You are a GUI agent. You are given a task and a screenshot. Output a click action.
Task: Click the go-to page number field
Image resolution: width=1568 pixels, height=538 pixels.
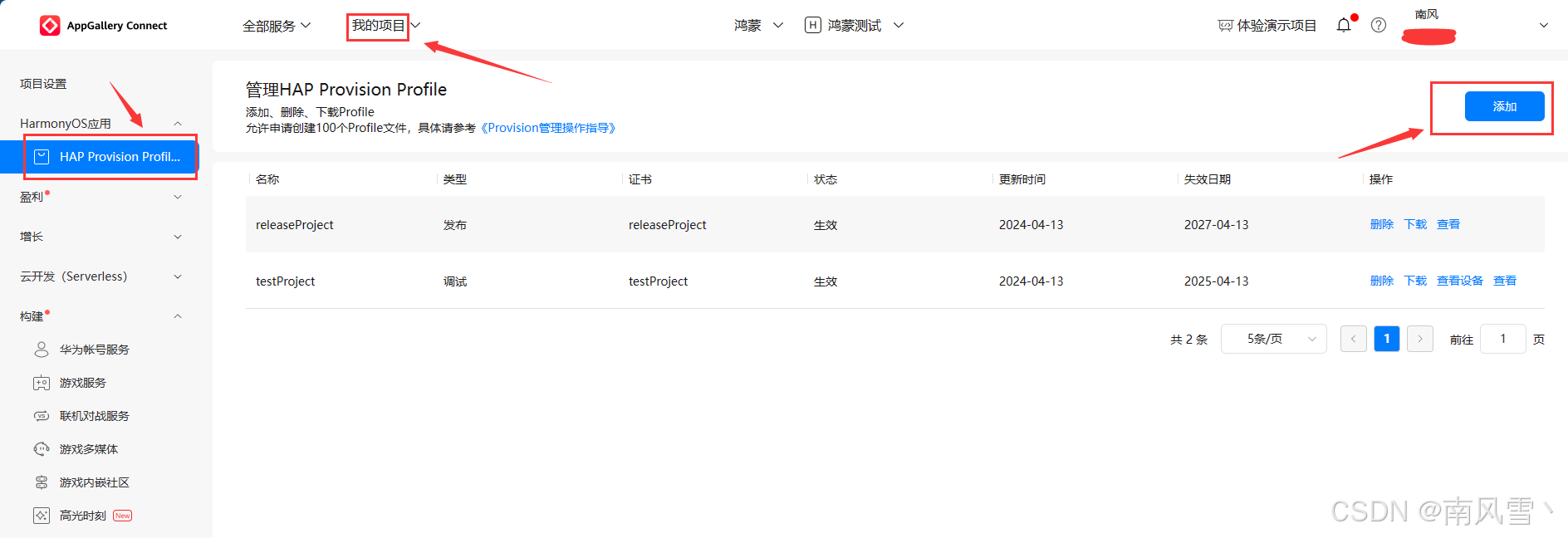click(x=1503, y=339)
